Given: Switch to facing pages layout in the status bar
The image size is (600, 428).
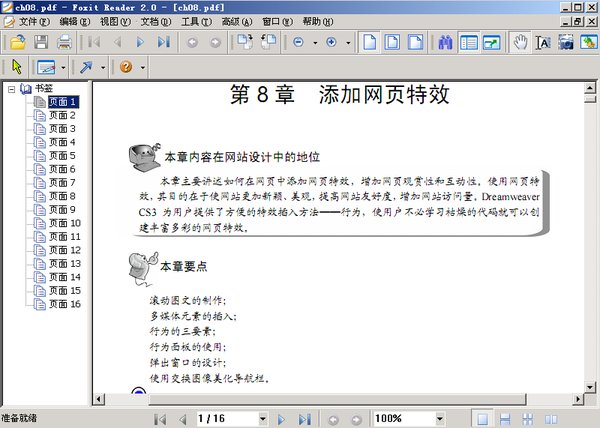Looking at the screenshot, I should (551, 419).
